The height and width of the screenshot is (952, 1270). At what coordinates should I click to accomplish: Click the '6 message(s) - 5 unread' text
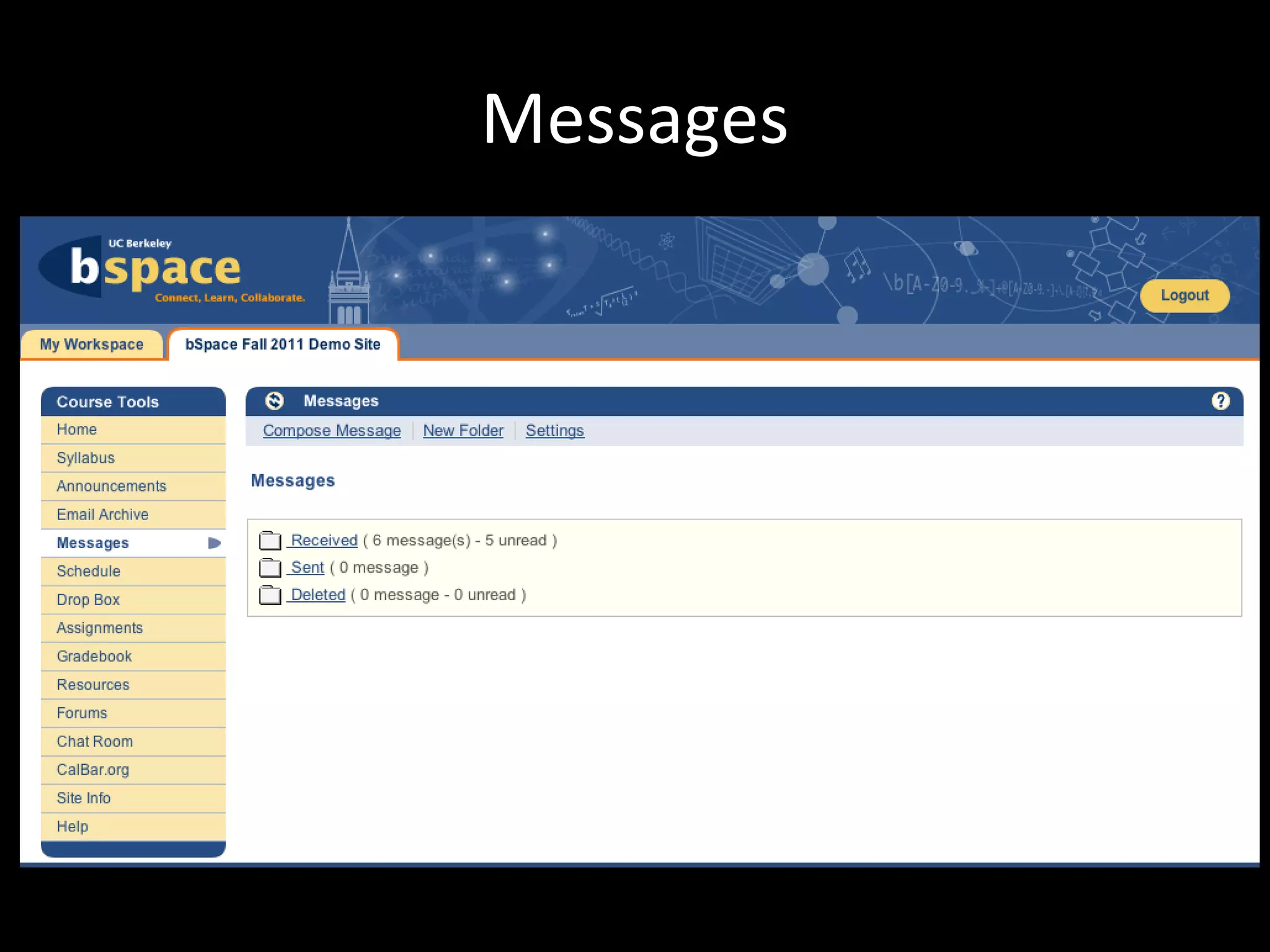(460, 540)
